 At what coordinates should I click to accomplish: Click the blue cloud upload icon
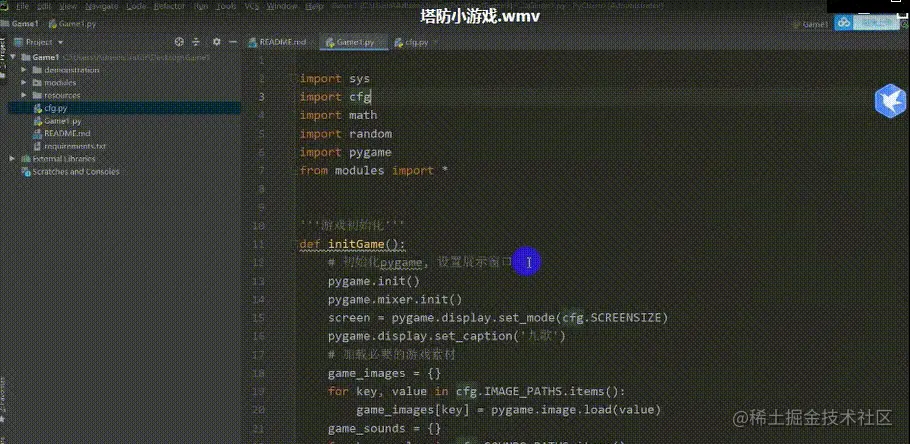(x=843, y=23)
